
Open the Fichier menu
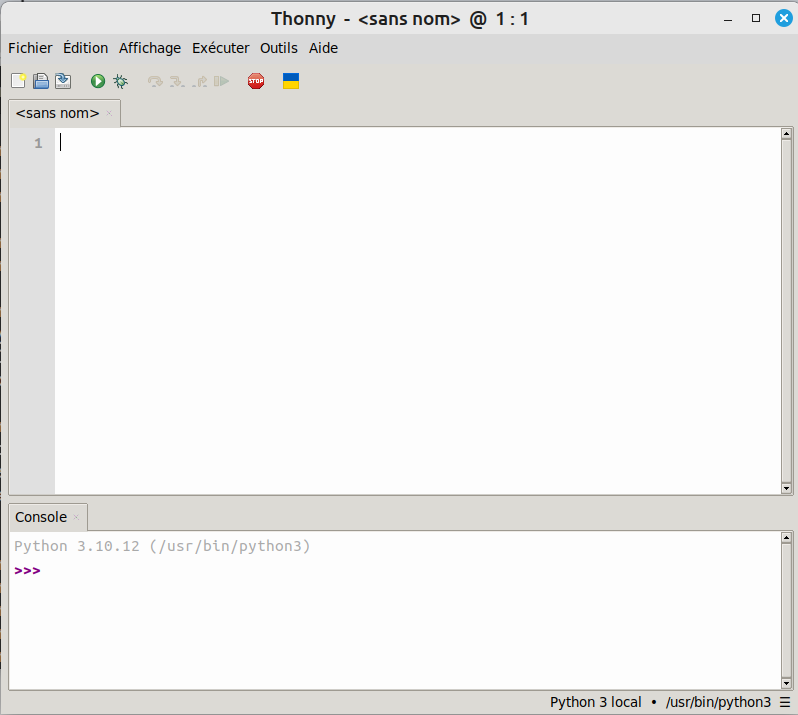(x=30, y=48)
